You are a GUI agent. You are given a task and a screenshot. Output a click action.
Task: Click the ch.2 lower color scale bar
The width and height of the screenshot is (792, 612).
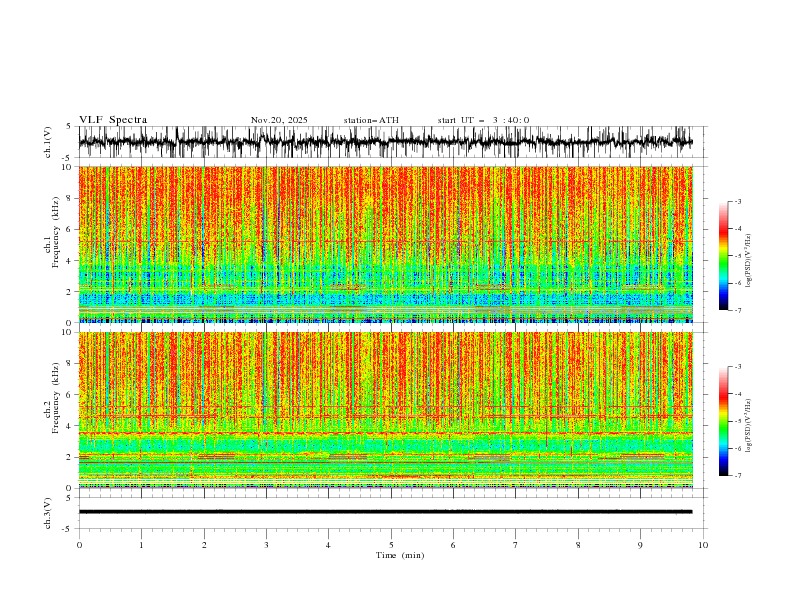tap(723, 421)
